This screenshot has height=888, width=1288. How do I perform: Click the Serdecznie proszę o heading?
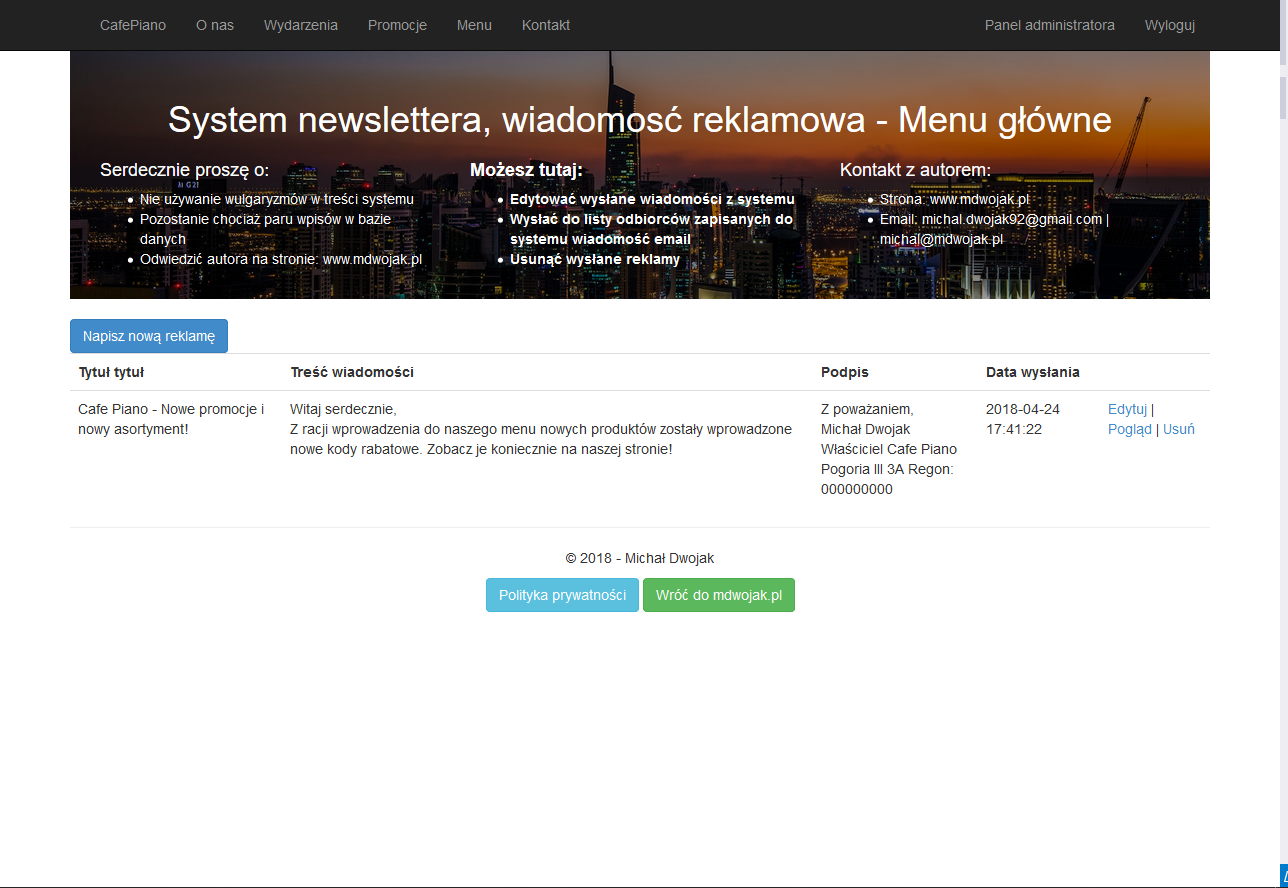pyautogui.click(x=185, y=170)
